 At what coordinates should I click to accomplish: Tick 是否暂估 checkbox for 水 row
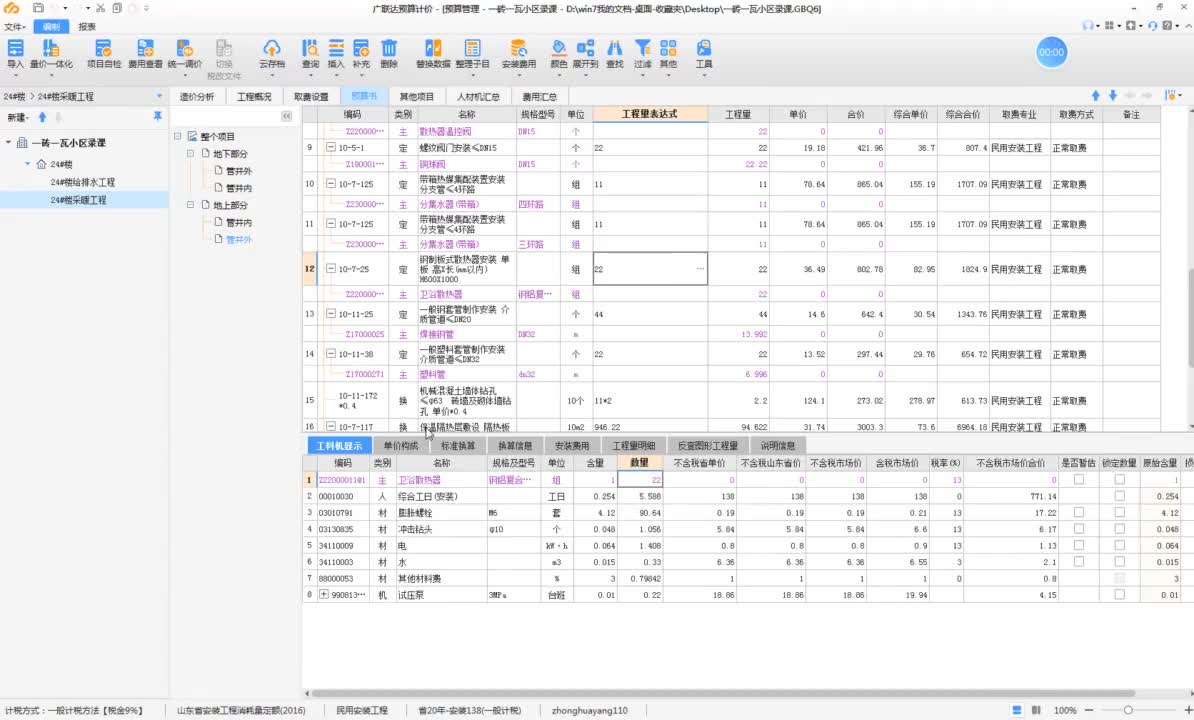(1078, 562)
